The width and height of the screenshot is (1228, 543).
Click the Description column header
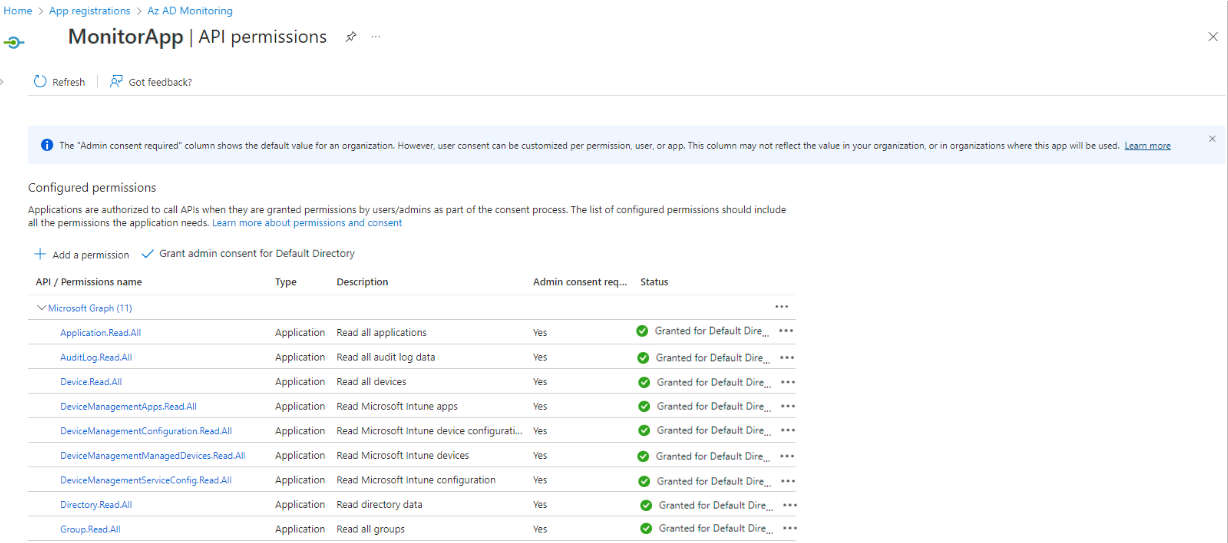tap(362, 282)
